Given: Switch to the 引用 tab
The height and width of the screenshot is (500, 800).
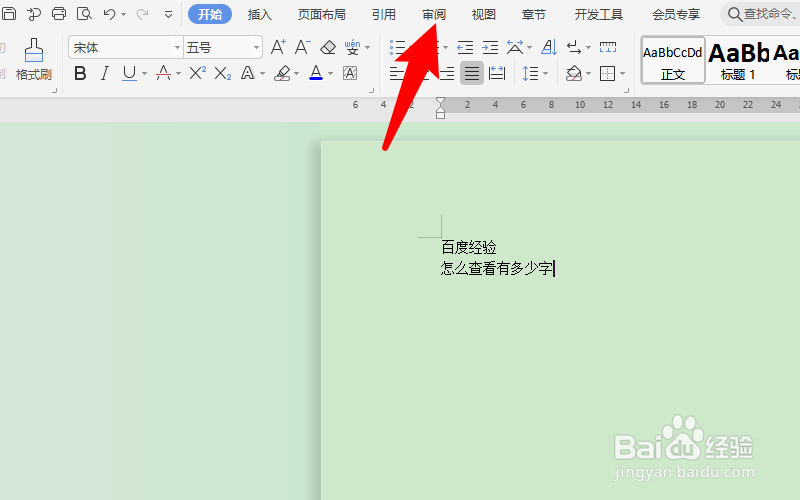Looking at the screenshot, I should [x=384, y=14].
